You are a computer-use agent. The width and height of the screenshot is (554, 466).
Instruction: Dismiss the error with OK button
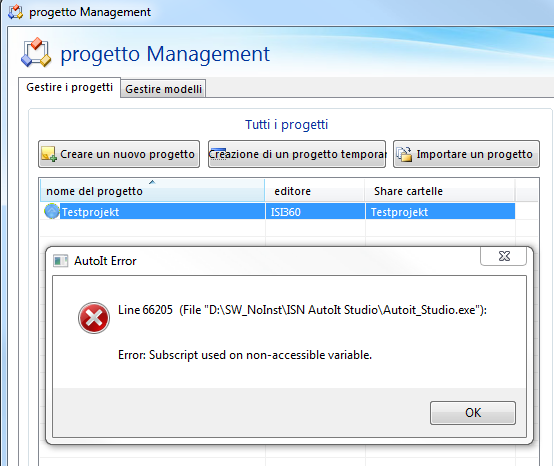tap(473, 413)
